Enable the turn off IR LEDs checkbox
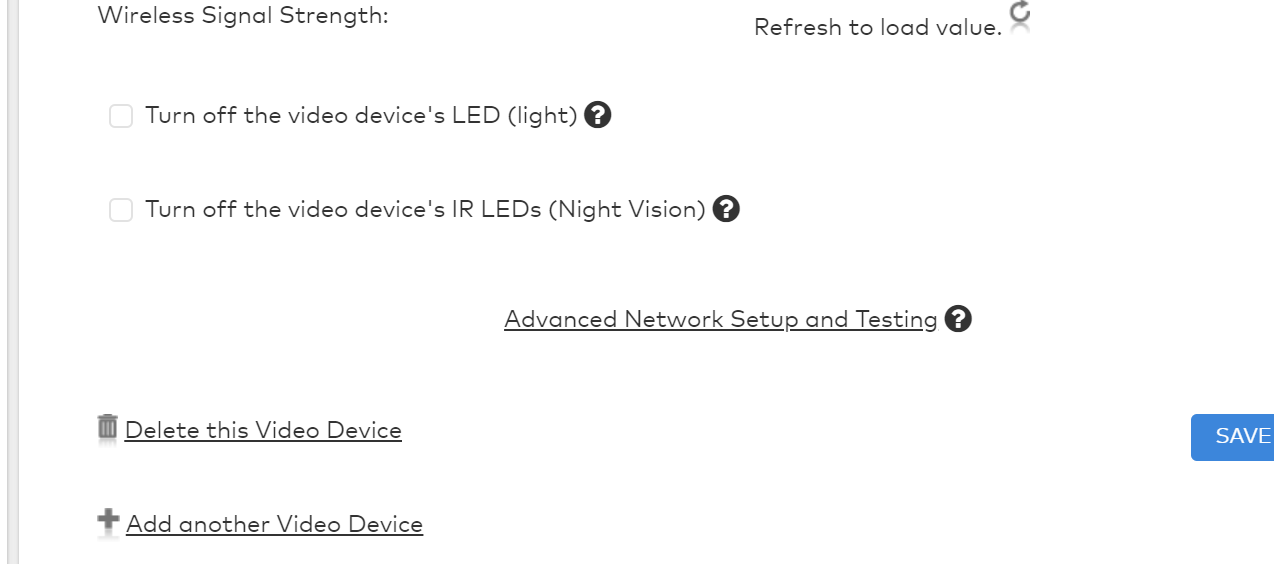 click(121, 210)
